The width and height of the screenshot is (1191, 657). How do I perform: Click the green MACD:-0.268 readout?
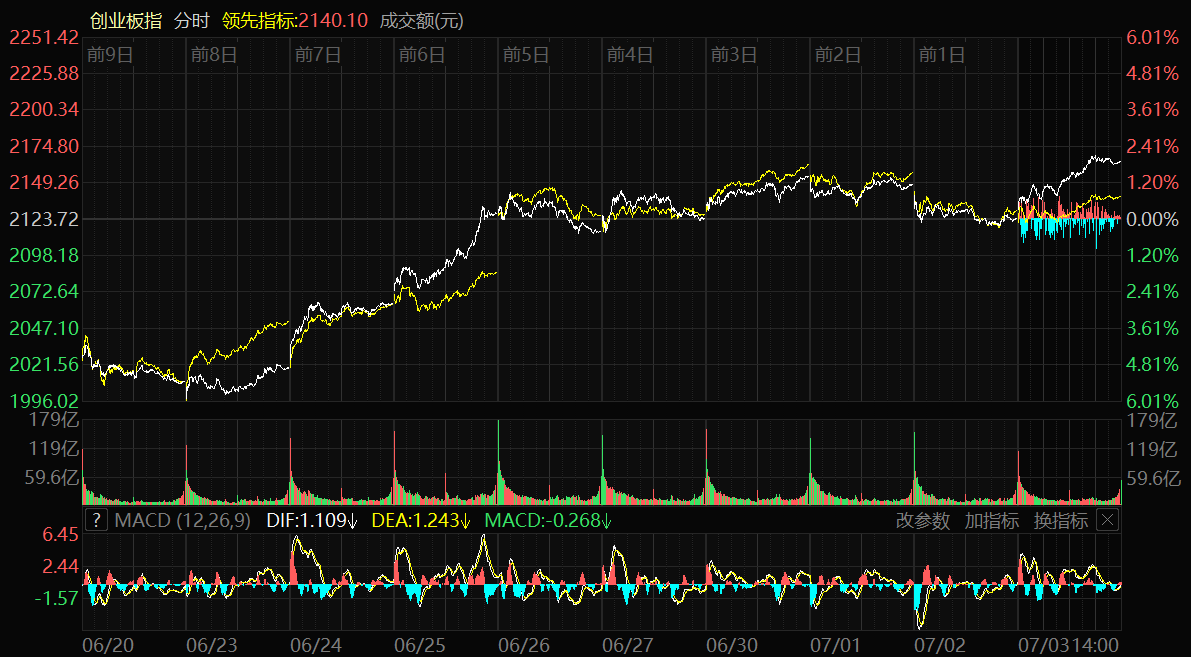click(x=547, y=520)
